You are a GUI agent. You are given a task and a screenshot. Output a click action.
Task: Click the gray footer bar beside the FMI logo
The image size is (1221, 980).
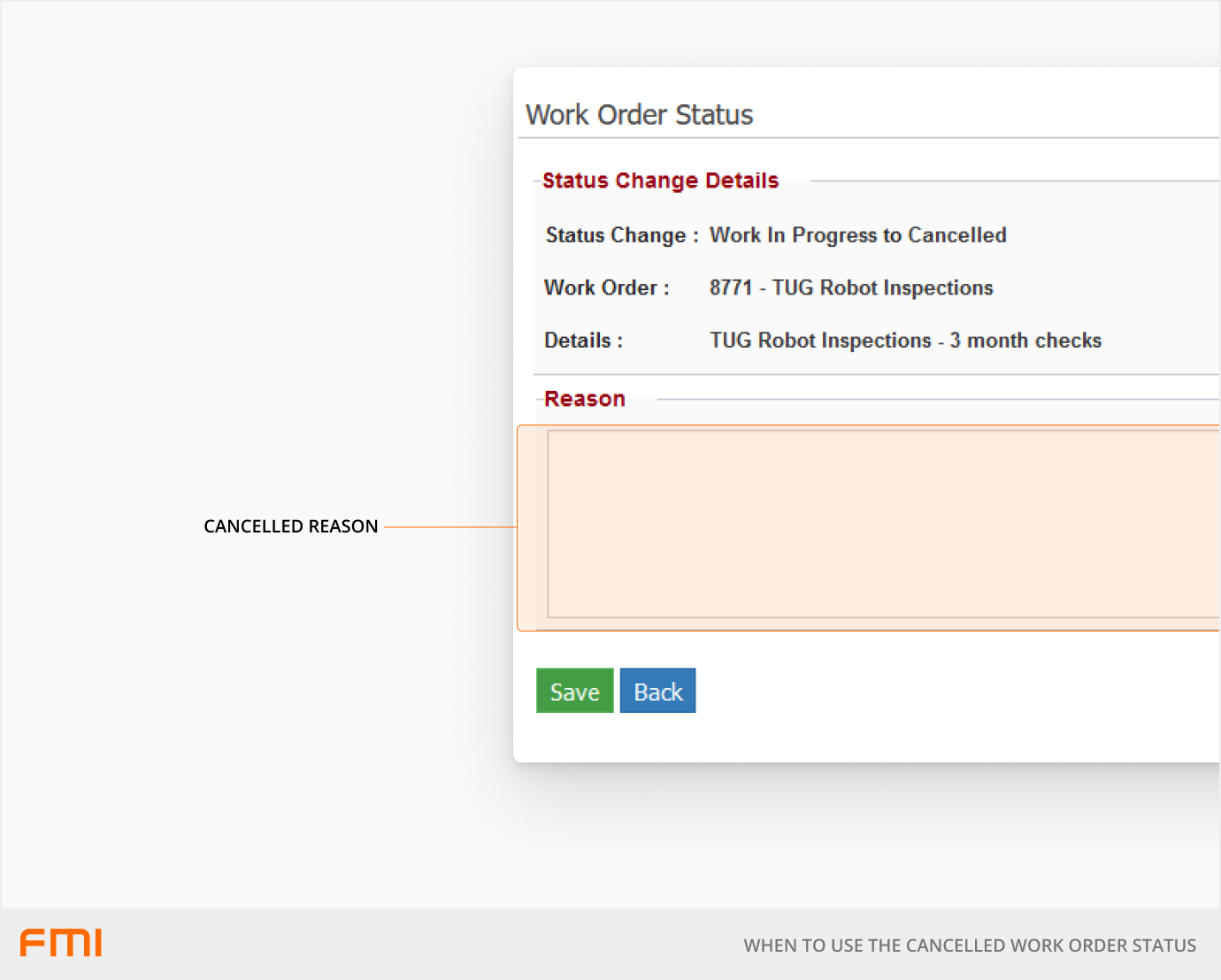[x=398, y=944]
